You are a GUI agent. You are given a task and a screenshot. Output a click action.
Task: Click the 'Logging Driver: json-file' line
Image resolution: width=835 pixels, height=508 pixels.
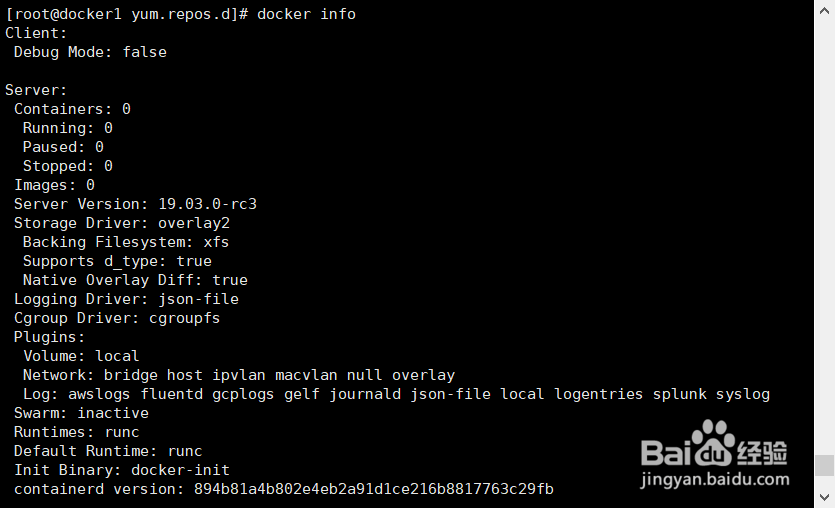pyautogui.click(x=126, y=299)
